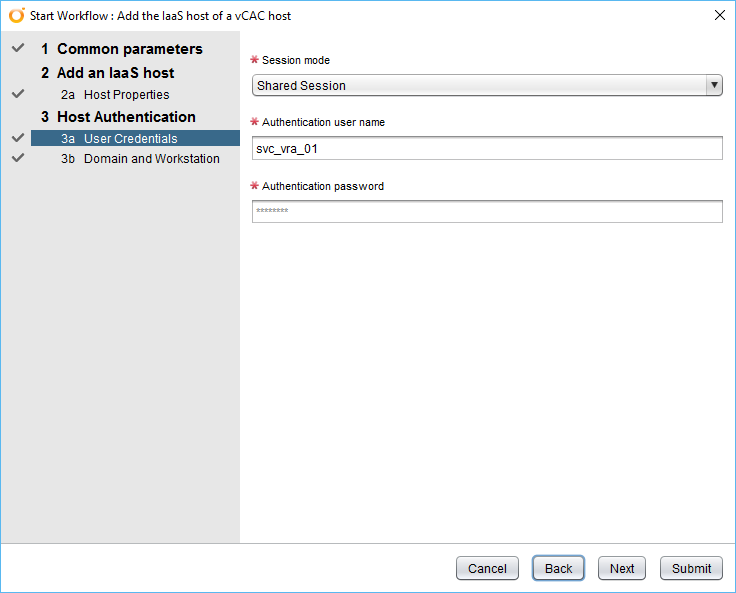Click into the Authentication password field
This screenshot has height=593, width=736.
coord(487,212)
